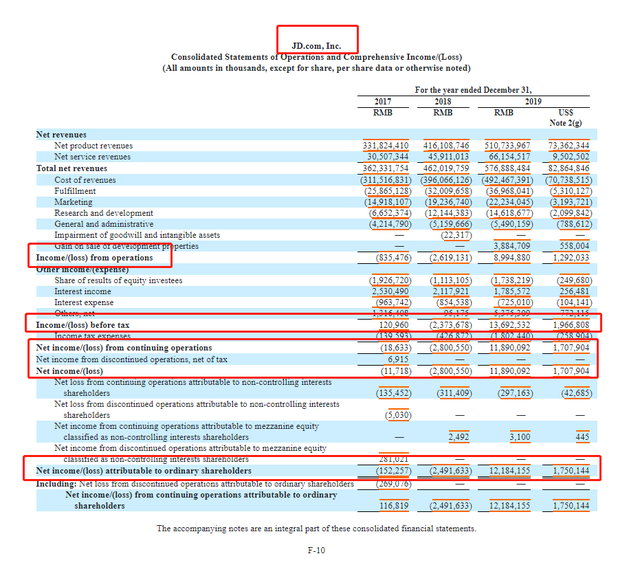Select the US$ Note 2(g) column header
The image size is (640, 567).
tap(566, 118)
